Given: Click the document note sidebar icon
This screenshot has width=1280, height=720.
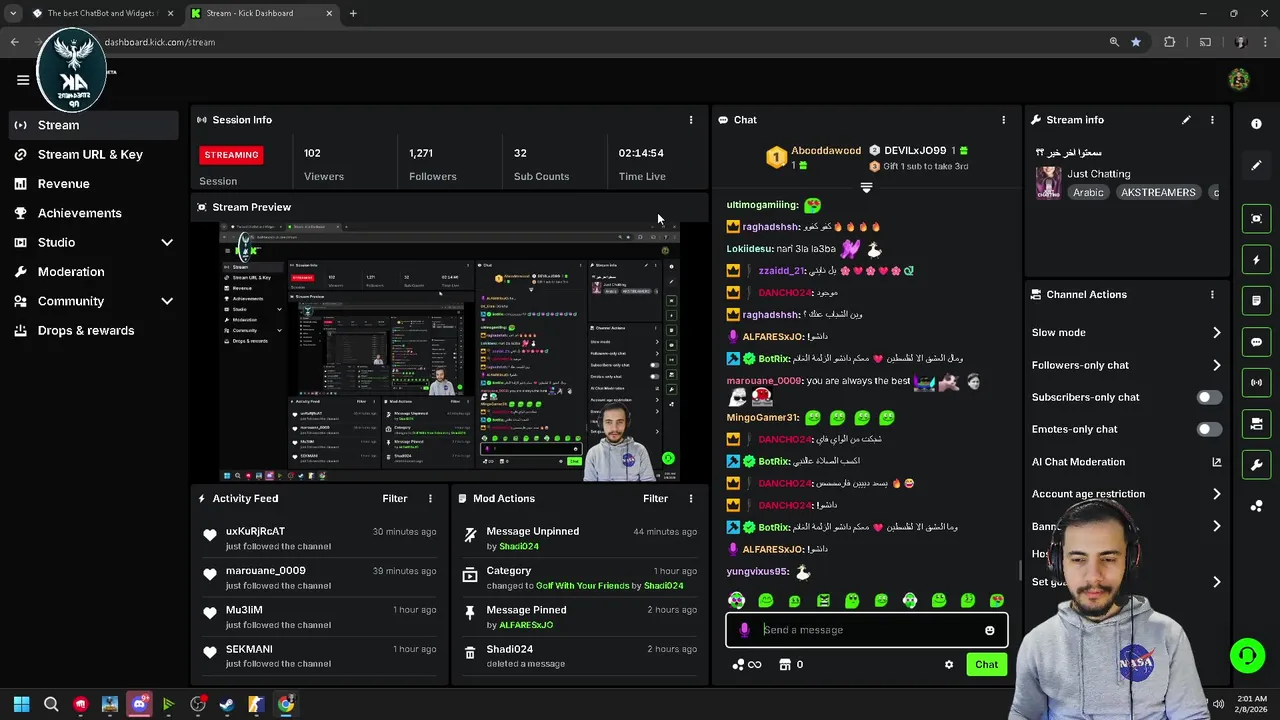Looking at the screenshot, I should pyautogui.click(x=1256, y=300).
